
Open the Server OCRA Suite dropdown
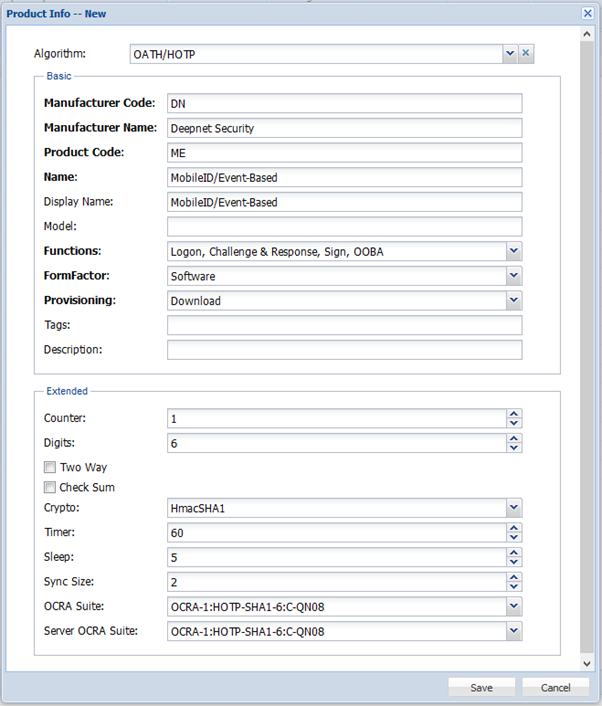pos(514,630)
